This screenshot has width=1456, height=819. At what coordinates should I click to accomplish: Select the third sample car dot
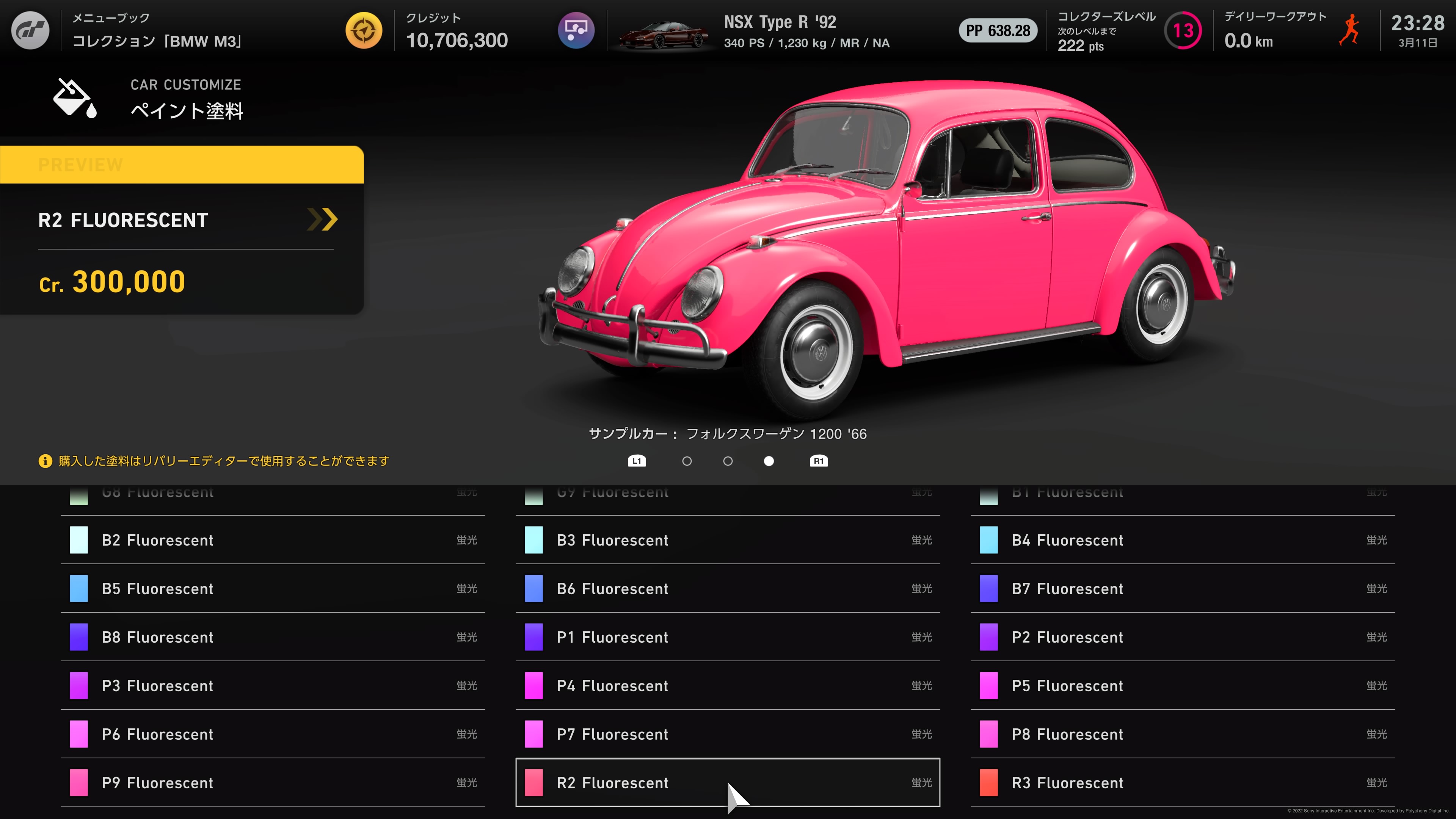pyautogui.click(x=769, y=461)
